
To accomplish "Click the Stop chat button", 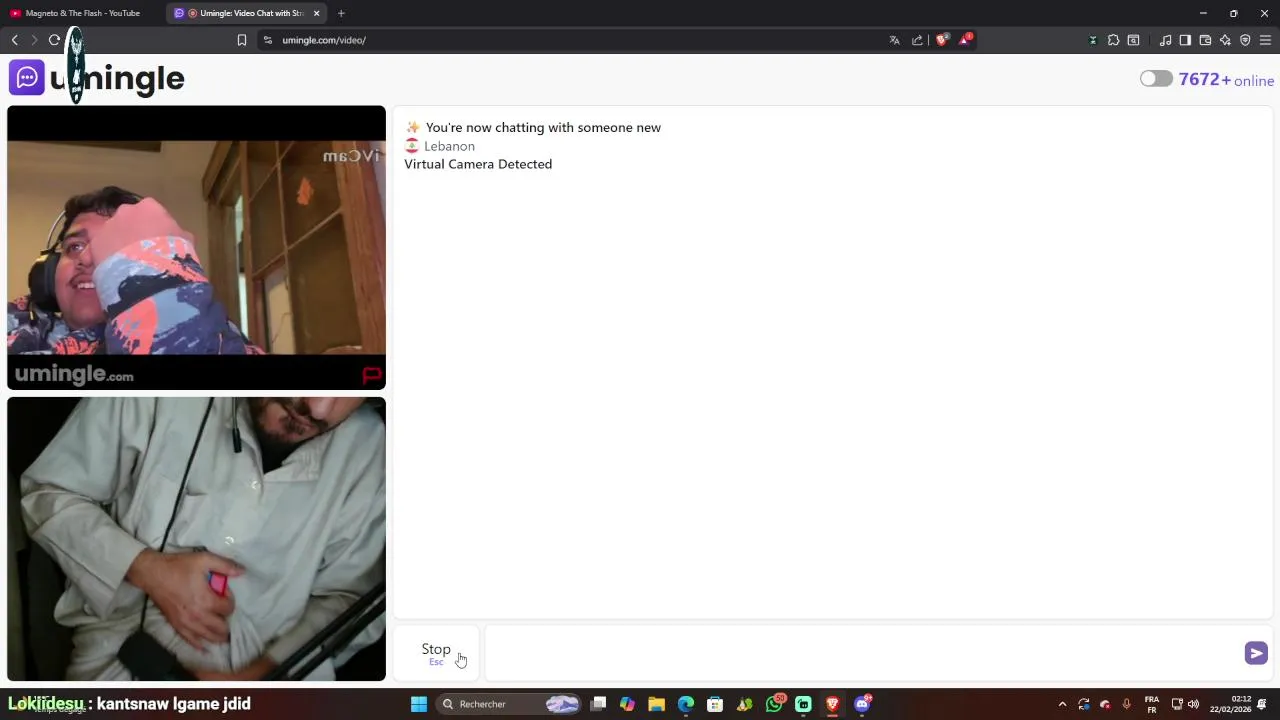I will point(436,653).
